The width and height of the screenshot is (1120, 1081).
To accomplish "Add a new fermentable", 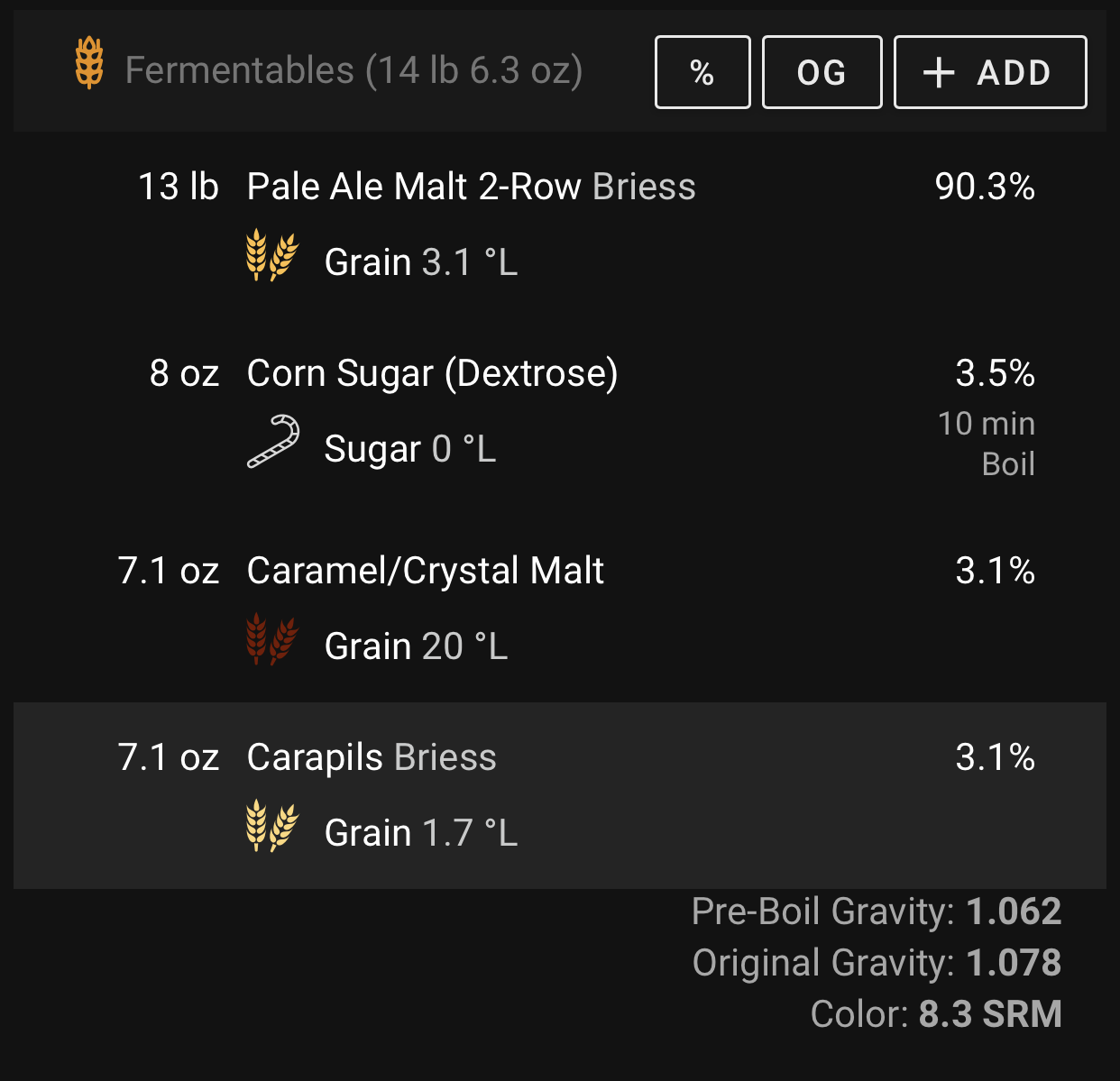I will 990,72.
